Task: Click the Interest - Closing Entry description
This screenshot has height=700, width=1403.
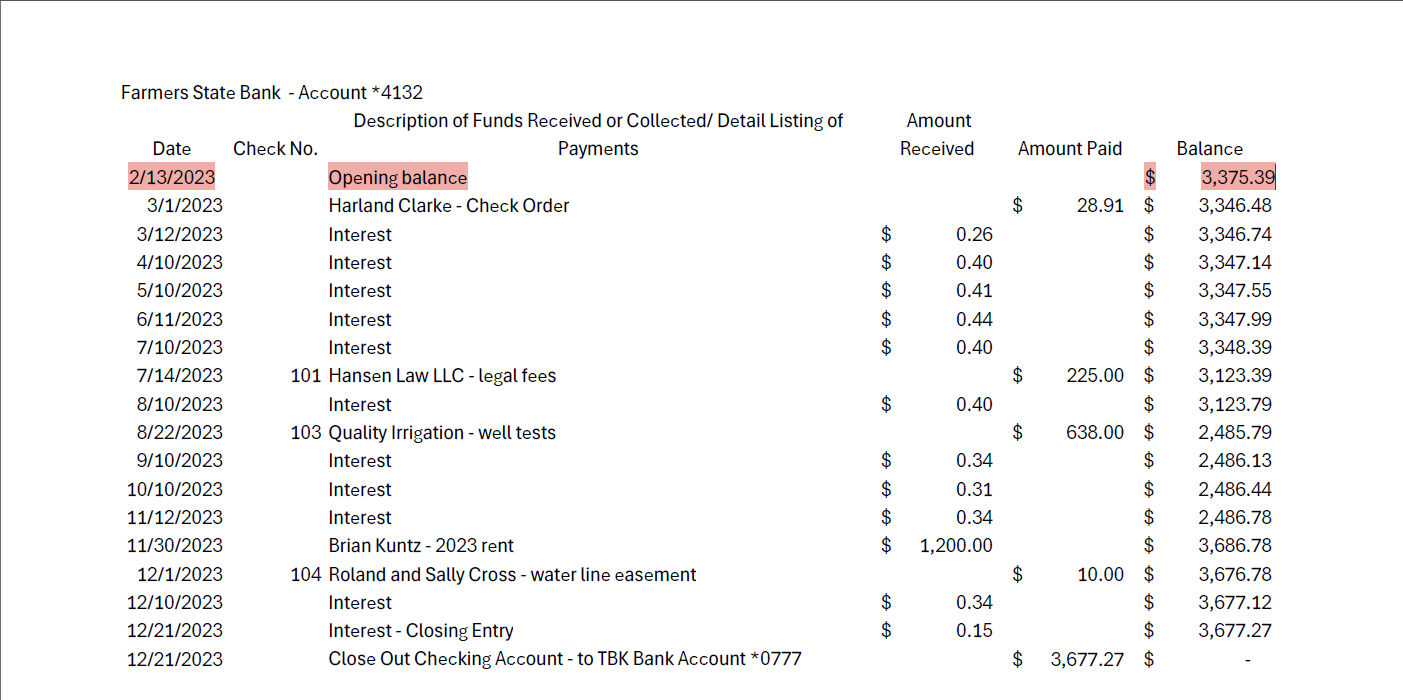Action: [421, 631]
